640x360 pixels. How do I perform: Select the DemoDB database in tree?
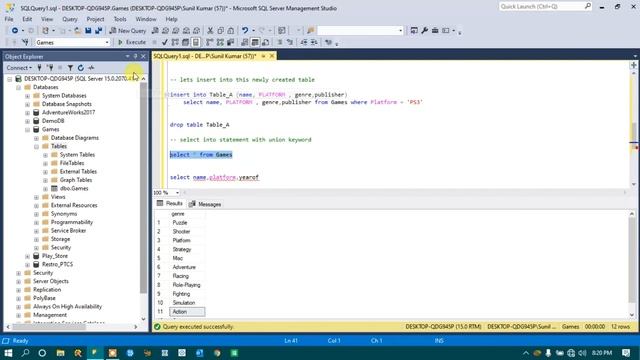coord(53,121)
